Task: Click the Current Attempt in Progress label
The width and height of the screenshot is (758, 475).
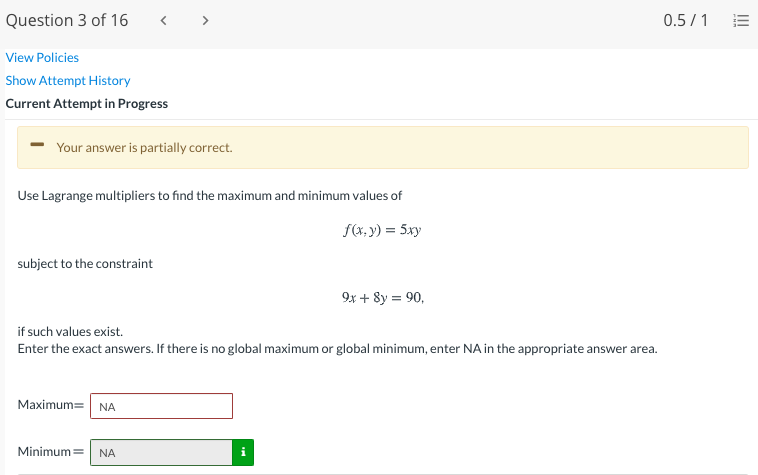Action: tap(87, 103)
